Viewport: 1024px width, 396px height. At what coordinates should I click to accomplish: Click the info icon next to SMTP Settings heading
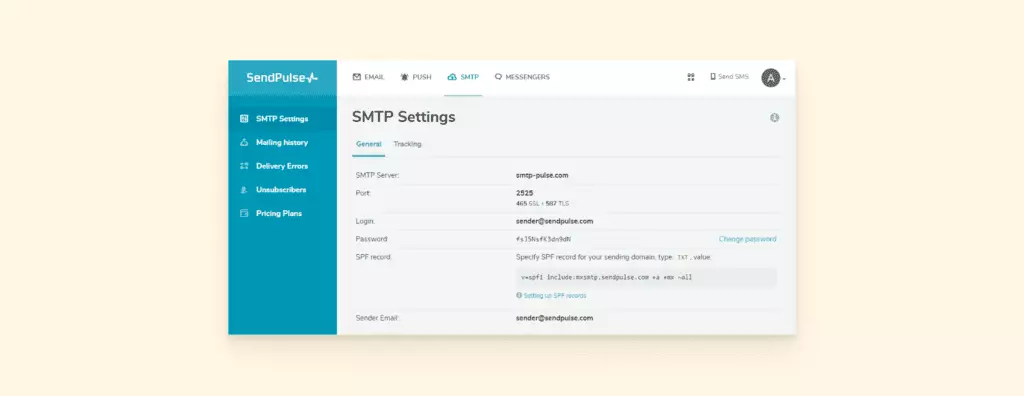click(775, 118)
